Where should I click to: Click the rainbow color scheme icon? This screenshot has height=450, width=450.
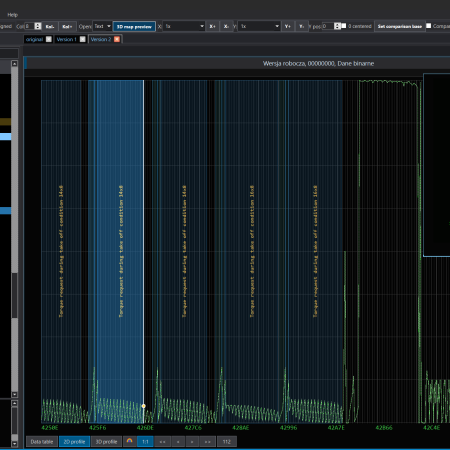[x=130, y=441]
